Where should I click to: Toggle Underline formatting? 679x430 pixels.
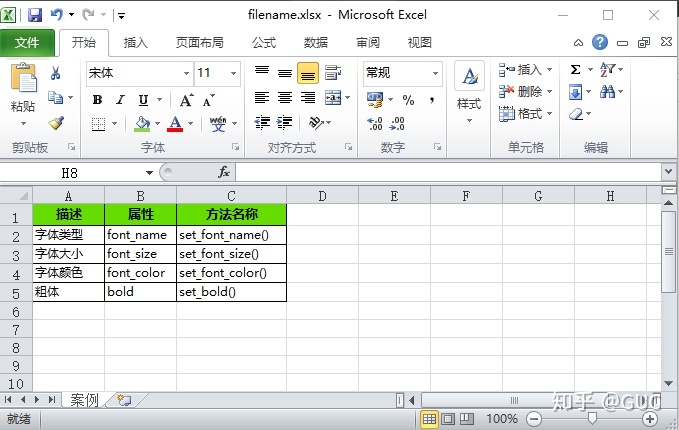(x=143, y=100)
